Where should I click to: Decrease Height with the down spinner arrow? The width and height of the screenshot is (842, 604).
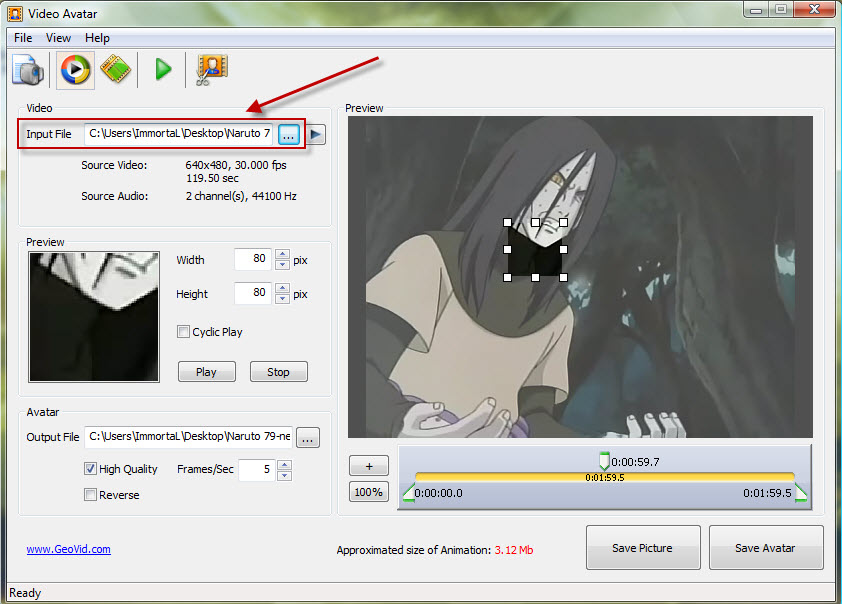click(x=282, y=299)
